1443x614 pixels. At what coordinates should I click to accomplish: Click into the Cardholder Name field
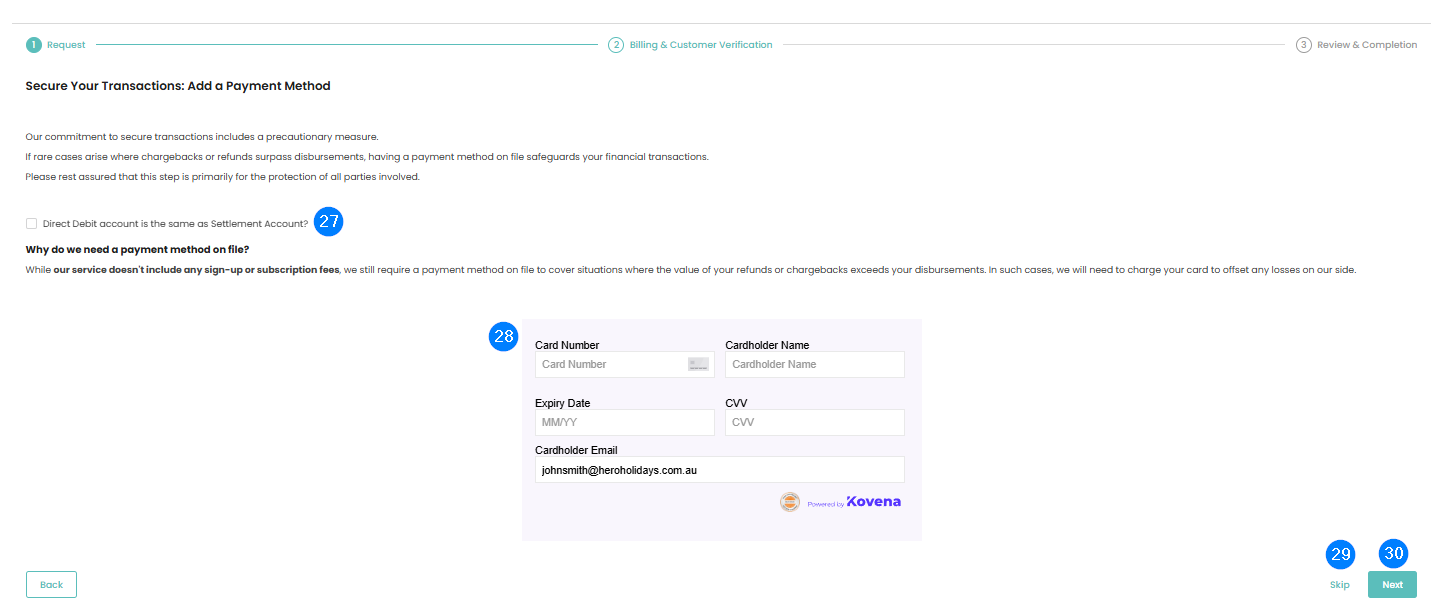pos(814,364)
